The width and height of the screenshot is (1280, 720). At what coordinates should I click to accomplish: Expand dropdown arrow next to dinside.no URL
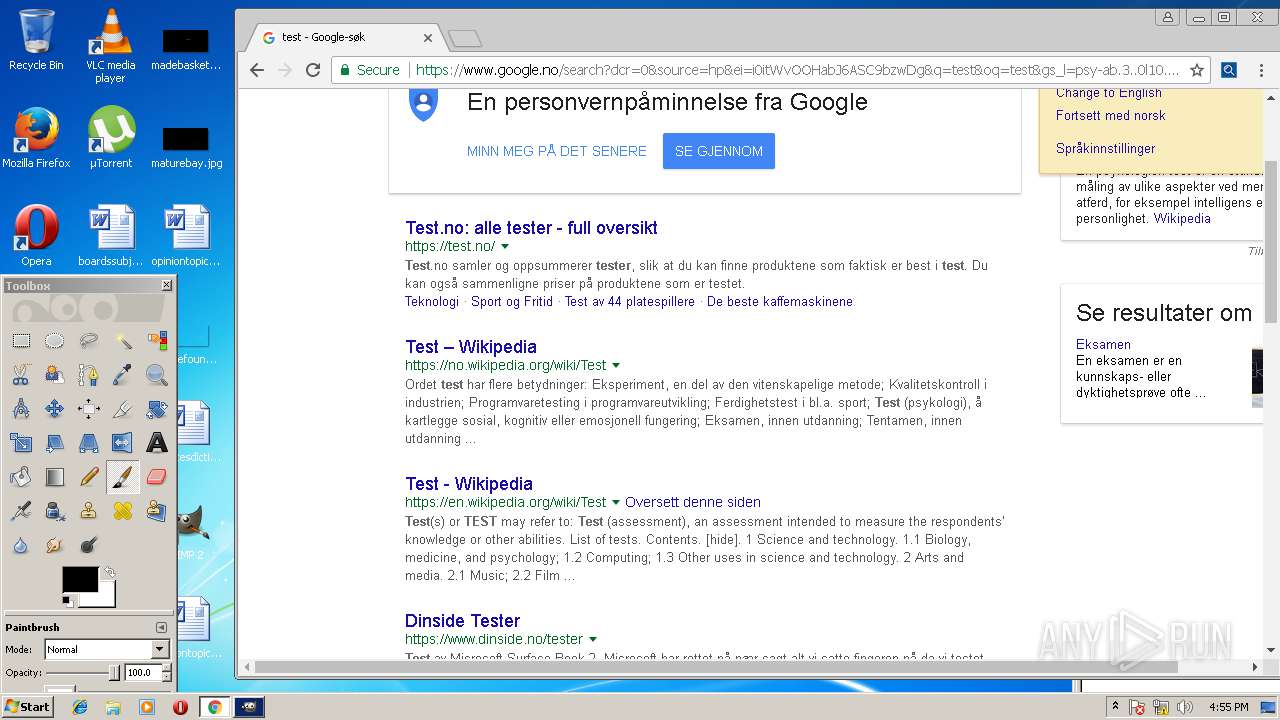point(593,640)
